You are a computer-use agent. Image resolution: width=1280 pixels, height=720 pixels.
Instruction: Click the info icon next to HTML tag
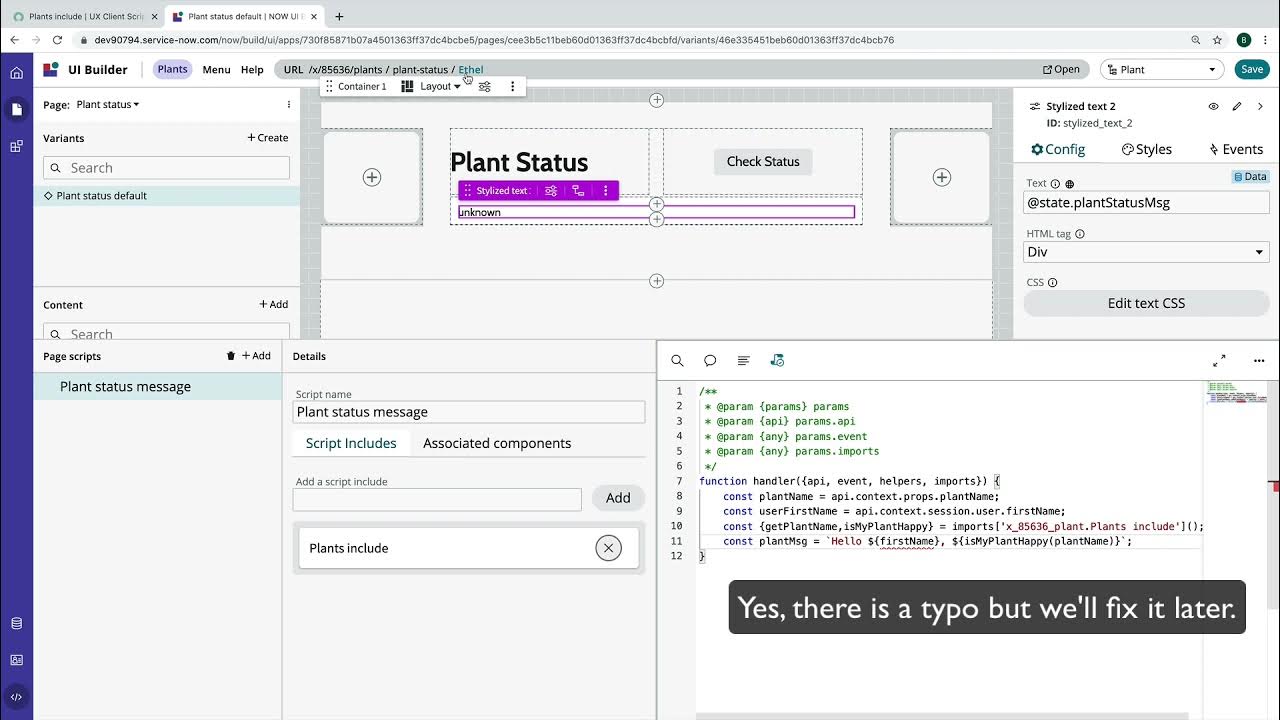coord(1080,234)
